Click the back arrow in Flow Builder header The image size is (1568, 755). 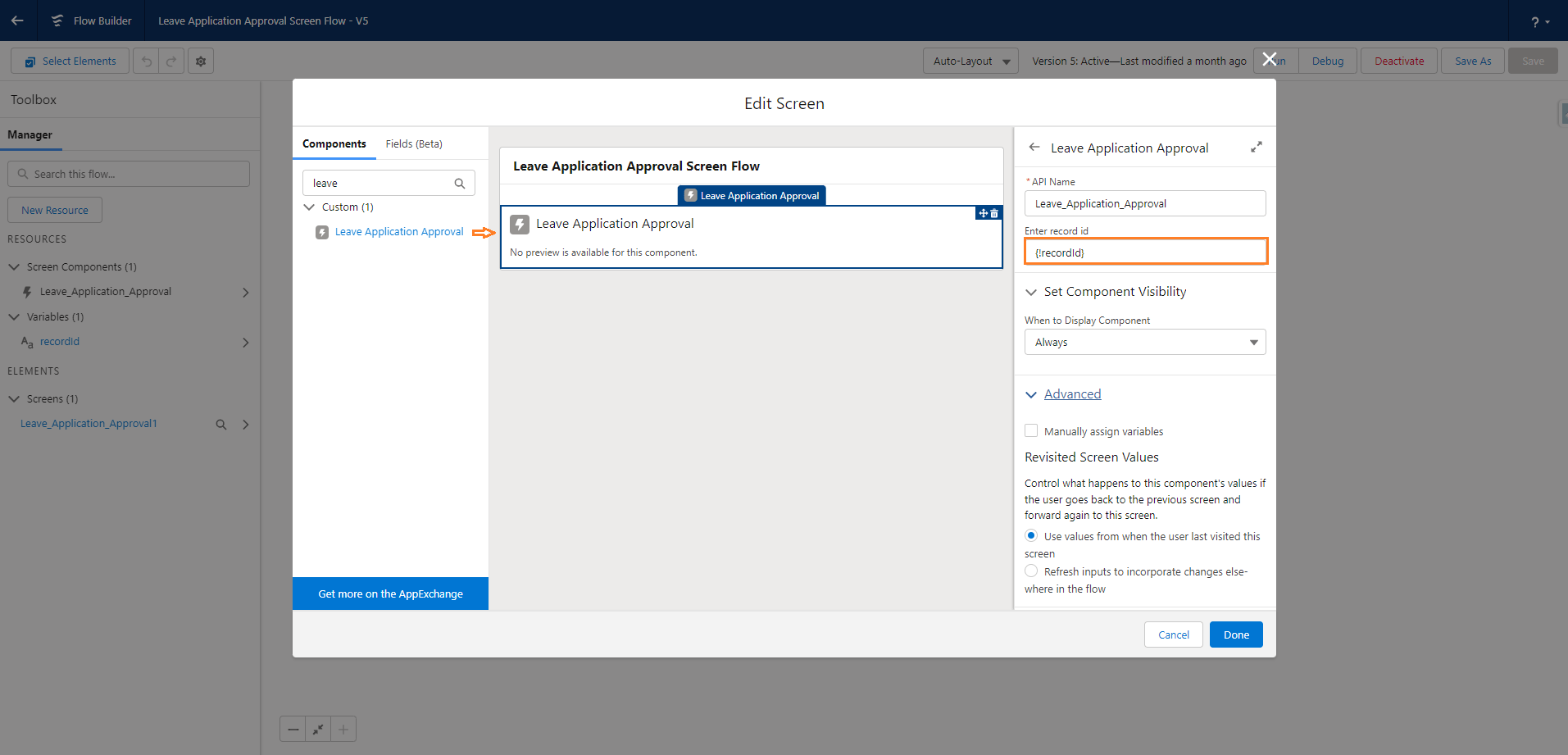click(17, 20)
